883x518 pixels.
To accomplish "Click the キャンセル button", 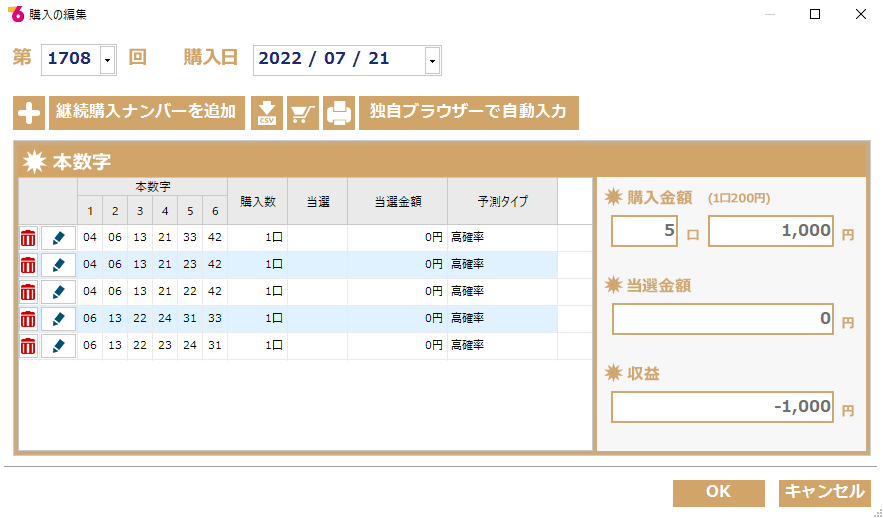I will [825, 493].
